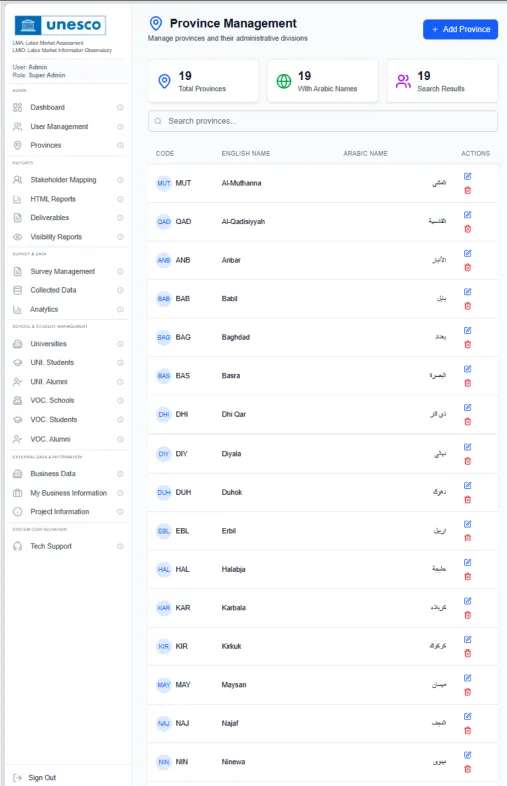Edit the Duhok province entry
The image size is (507, 786).
coord(467,485)
